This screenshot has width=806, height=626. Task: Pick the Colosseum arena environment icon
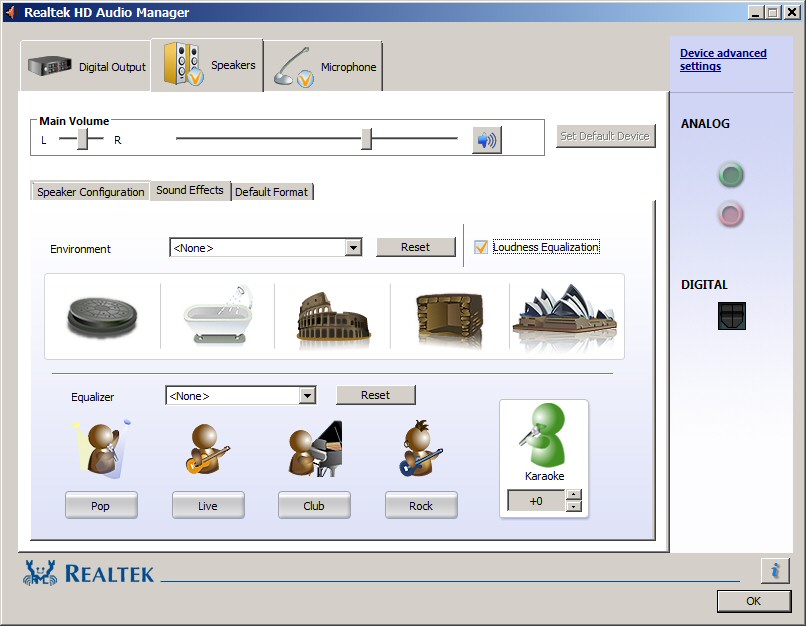coord(334,316)
